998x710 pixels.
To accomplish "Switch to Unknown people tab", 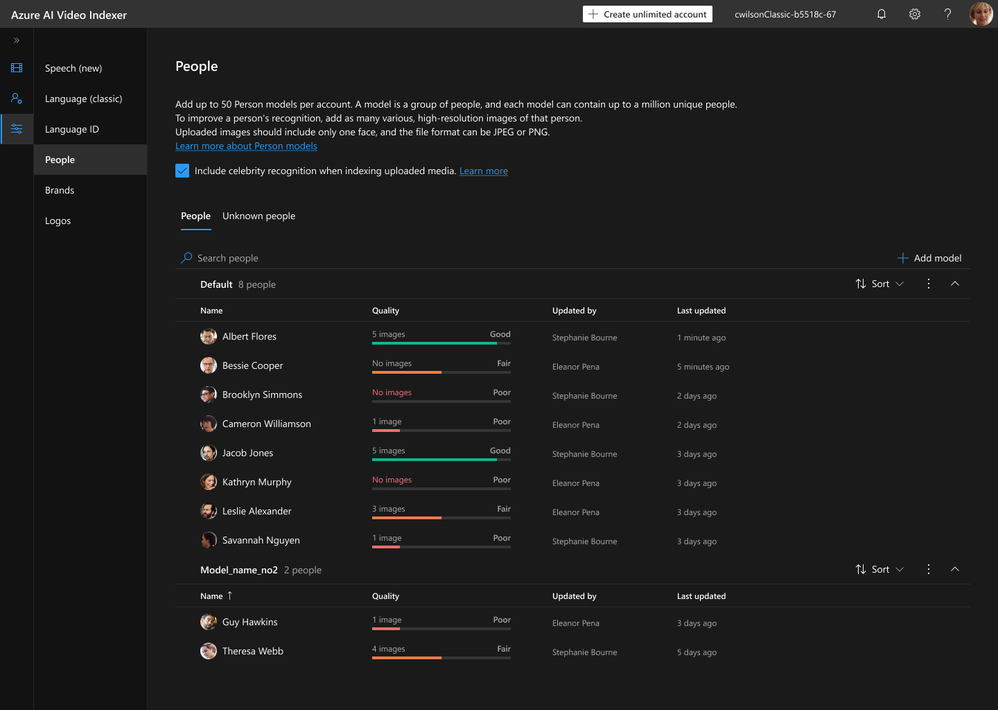I will [258, 216].
